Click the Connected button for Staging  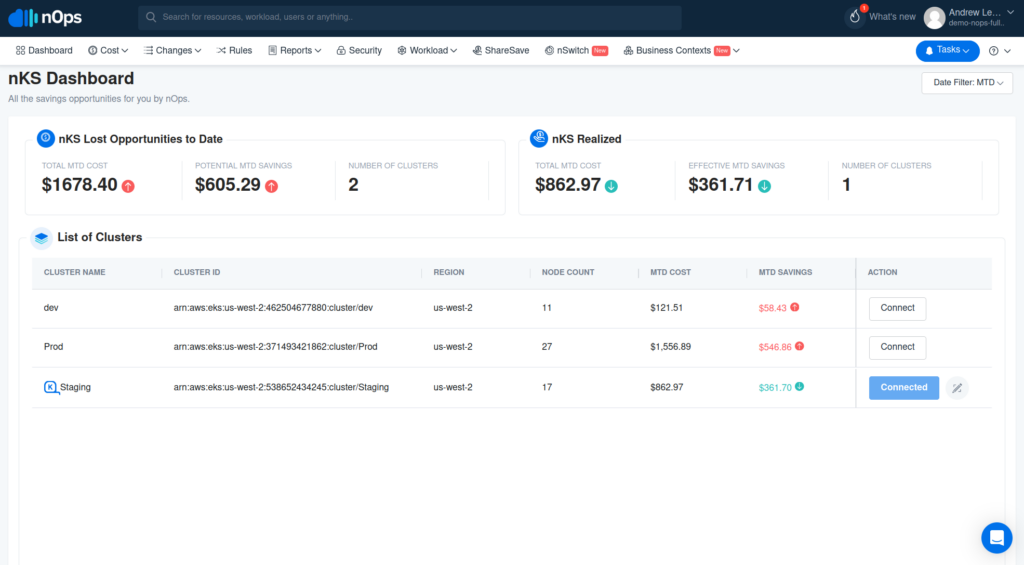pos(904,388)
